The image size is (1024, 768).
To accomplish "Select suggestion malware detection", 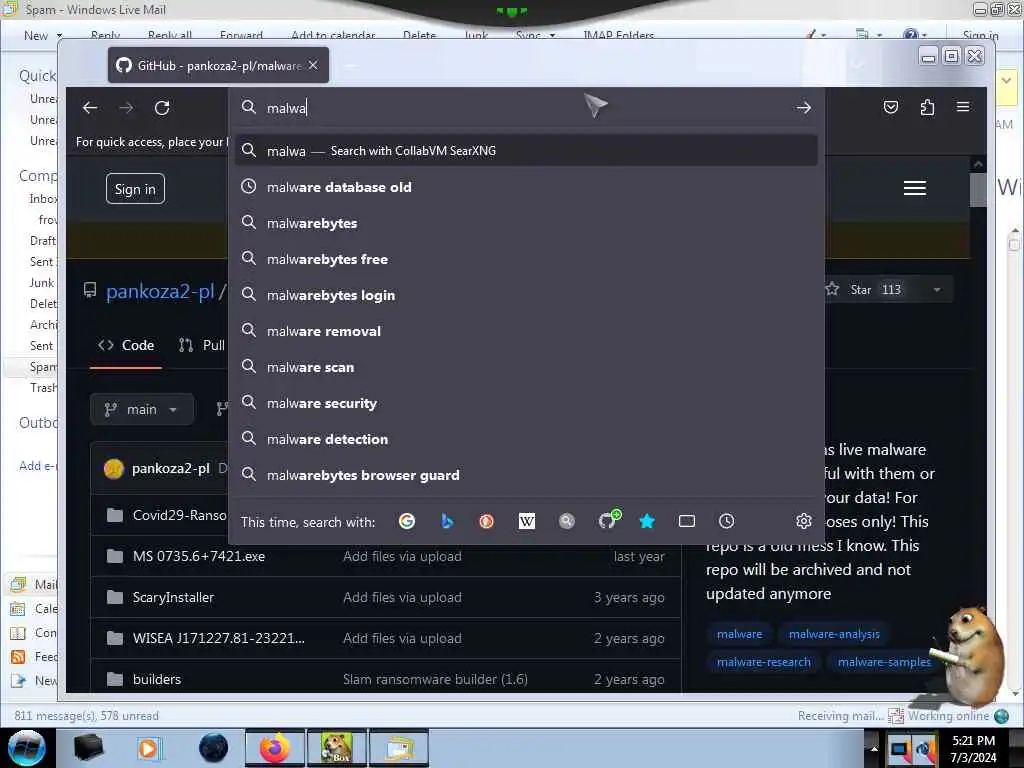I will 526,439.
